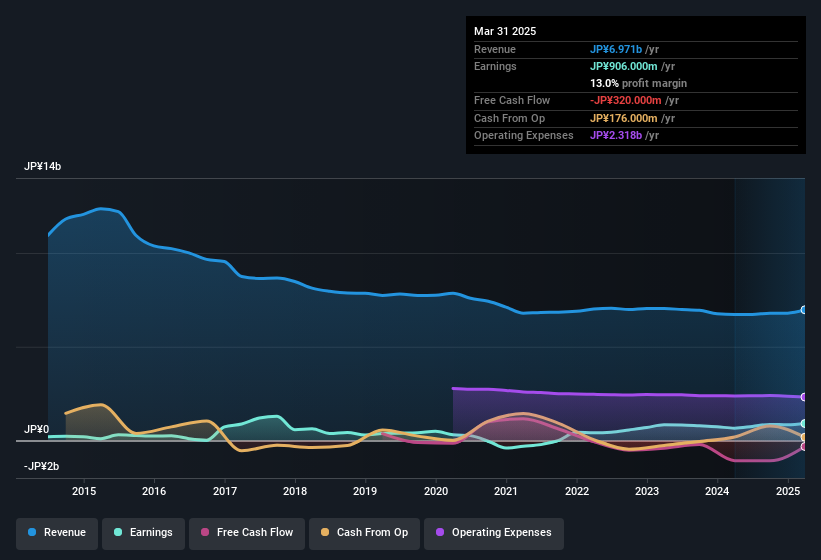
Task: Click the Revenue label in the tooltip
Action: tap(495, 49)
